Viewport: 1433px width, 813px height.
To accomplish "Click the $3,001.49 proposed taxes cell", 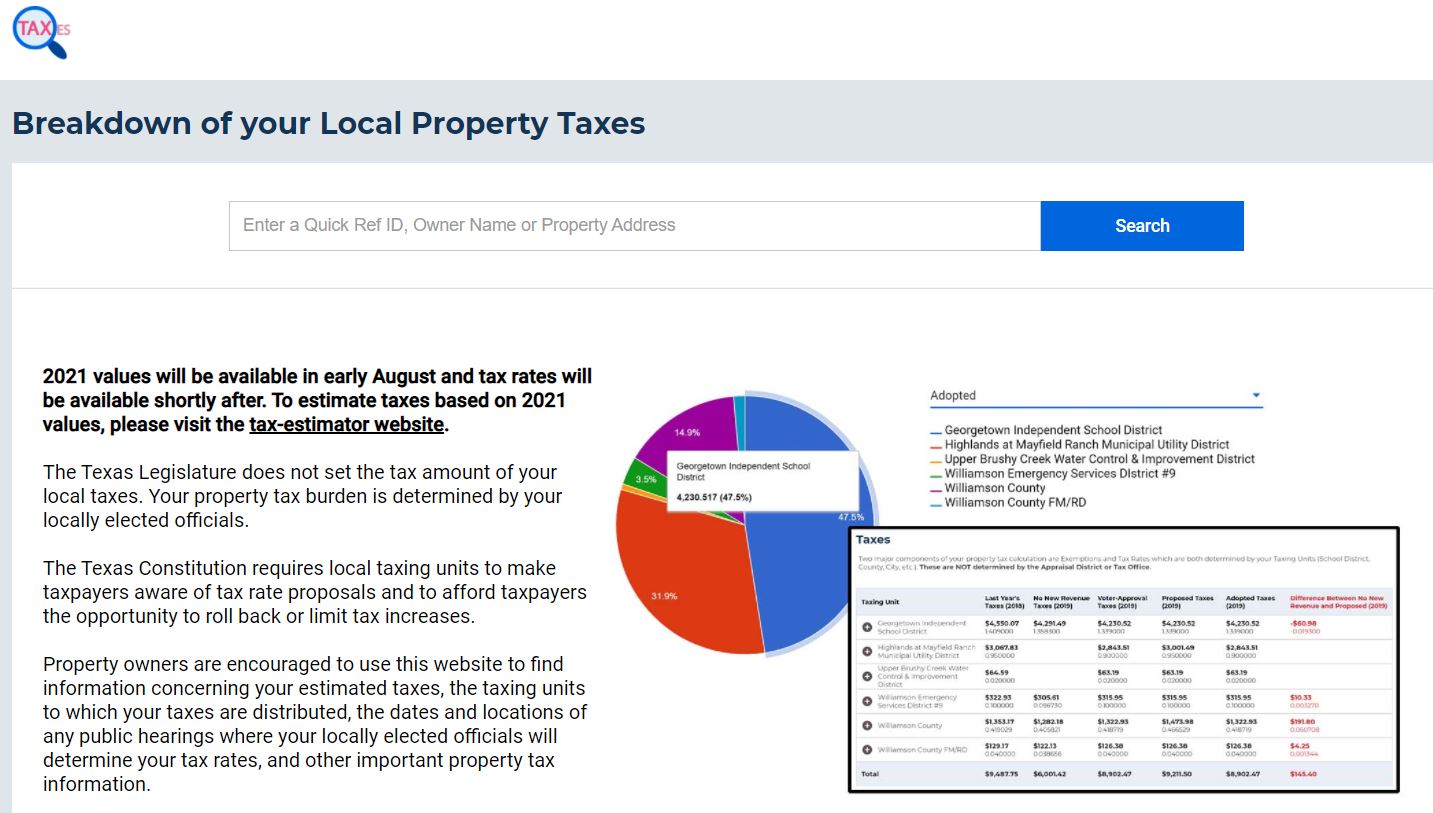I will coord(1178,648).
